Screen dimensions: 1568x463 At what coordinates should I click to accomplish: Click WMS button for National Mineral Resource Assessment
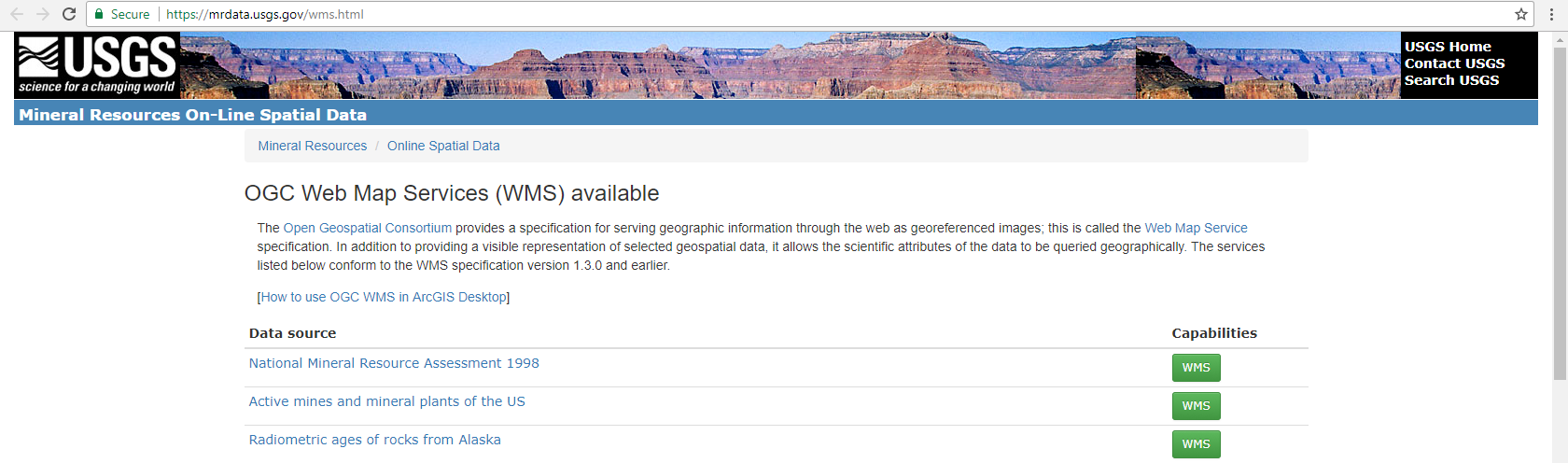[1196, 368]
